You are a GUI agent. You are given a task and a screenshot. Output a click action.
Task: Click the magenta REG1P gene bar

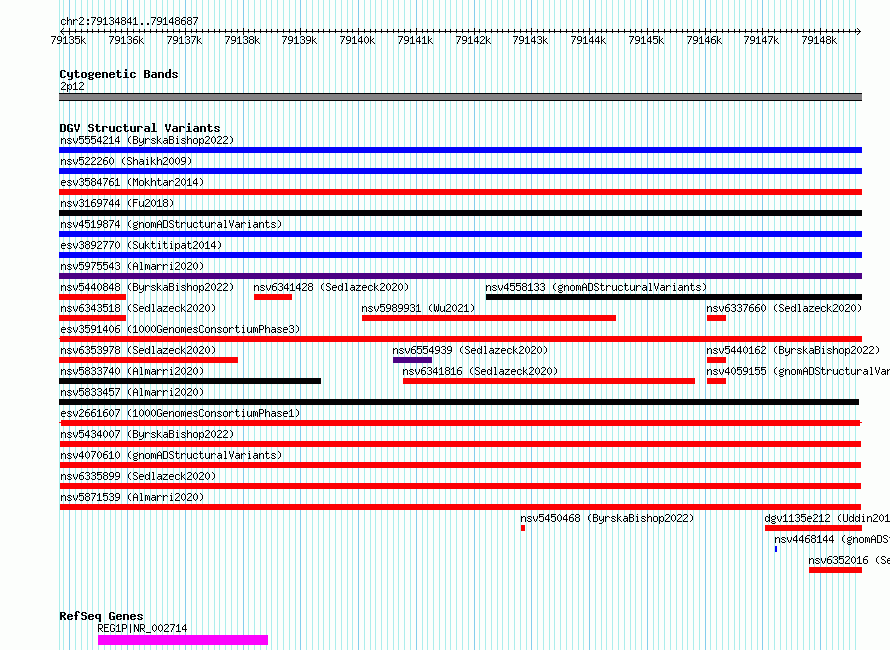(183, 640)
